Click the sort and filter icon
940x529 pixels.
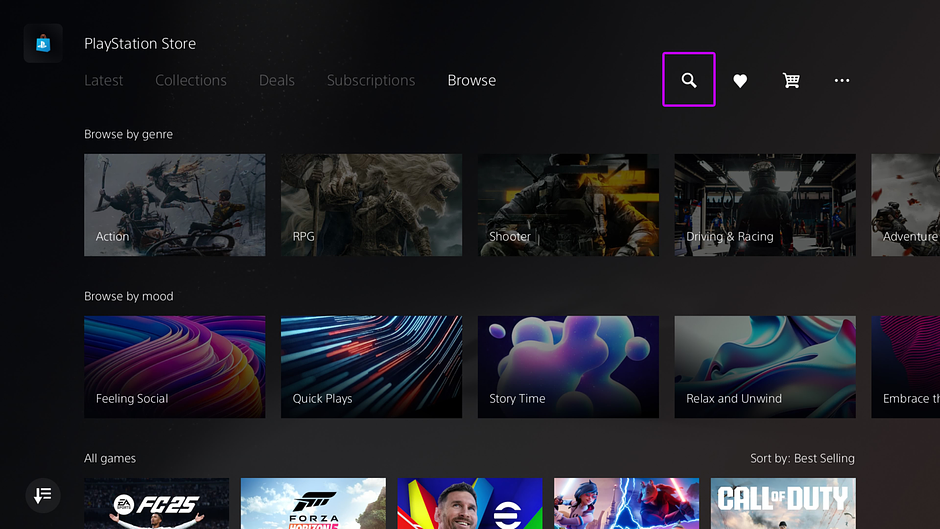pos(43,495)
